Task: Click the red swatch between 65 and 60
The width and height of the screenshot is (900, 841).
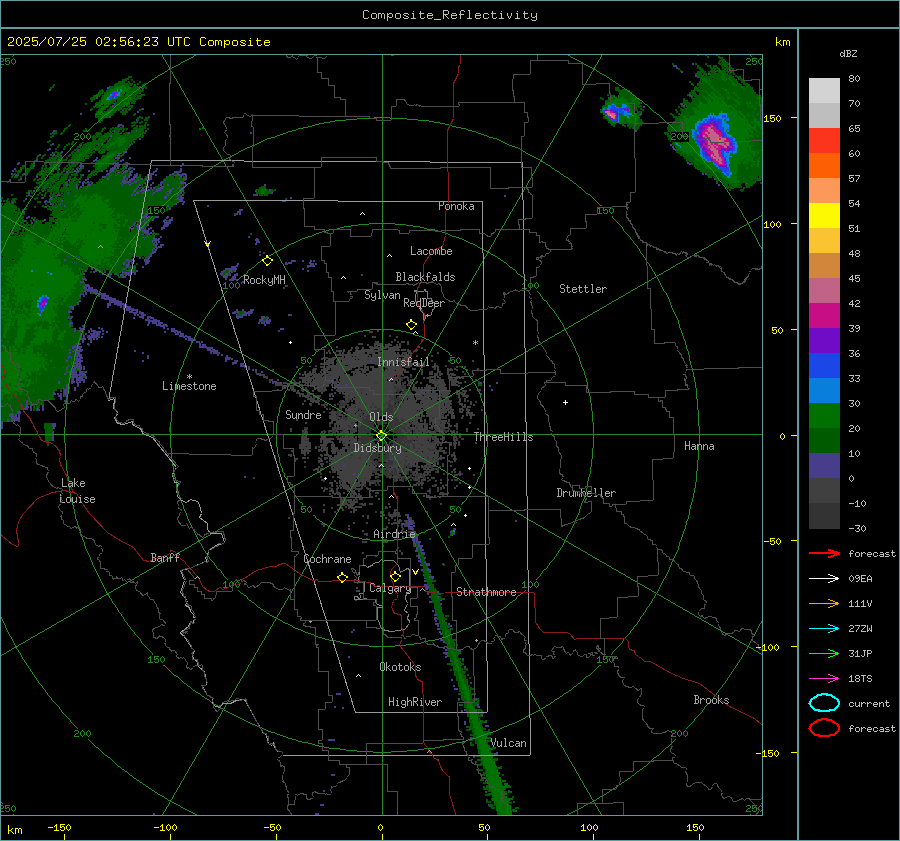Action: coord(824,141)
